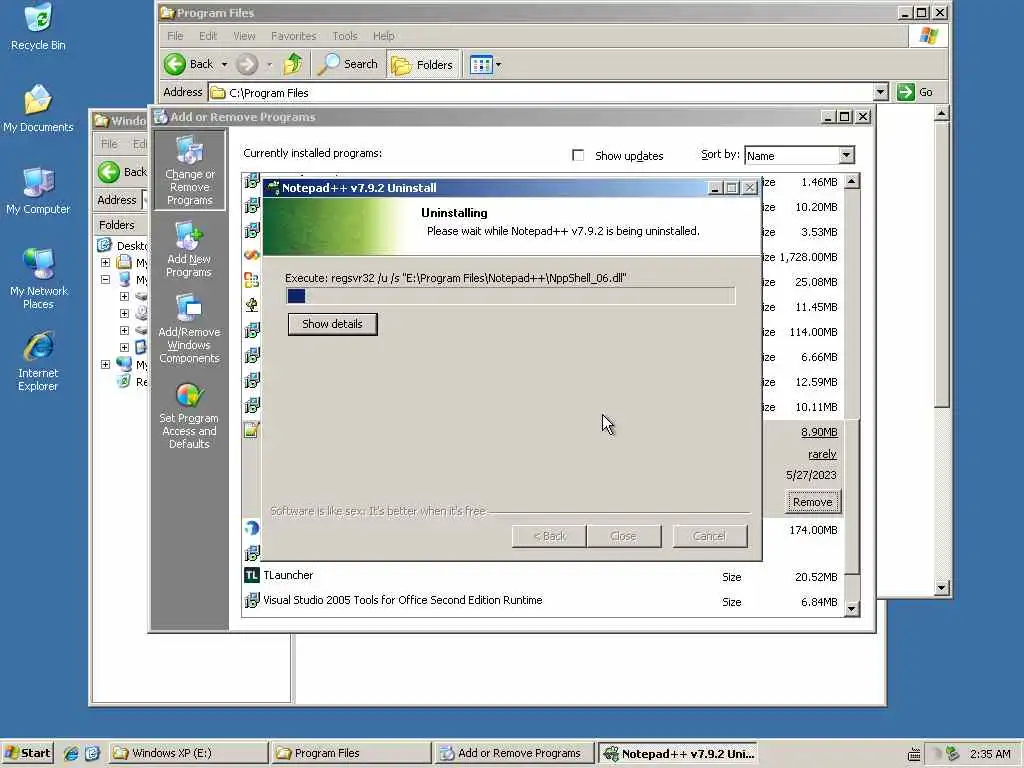Click the Show details button

point(332,324)
